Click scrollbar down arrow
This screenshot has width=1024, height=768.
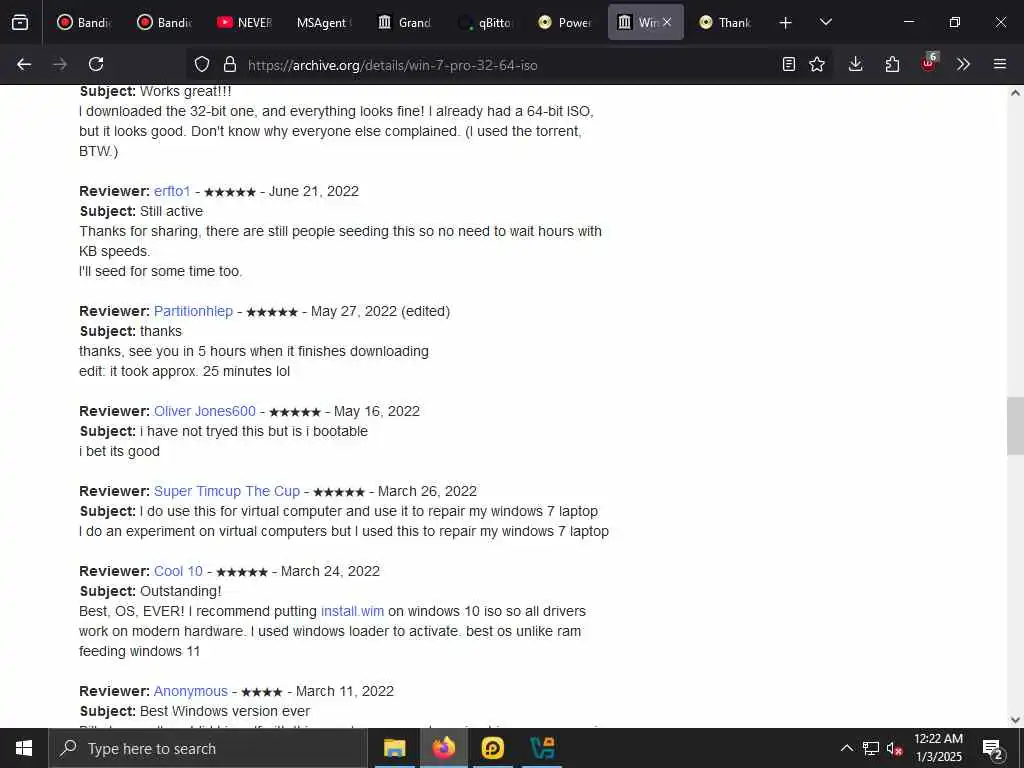pos(1015,720)
